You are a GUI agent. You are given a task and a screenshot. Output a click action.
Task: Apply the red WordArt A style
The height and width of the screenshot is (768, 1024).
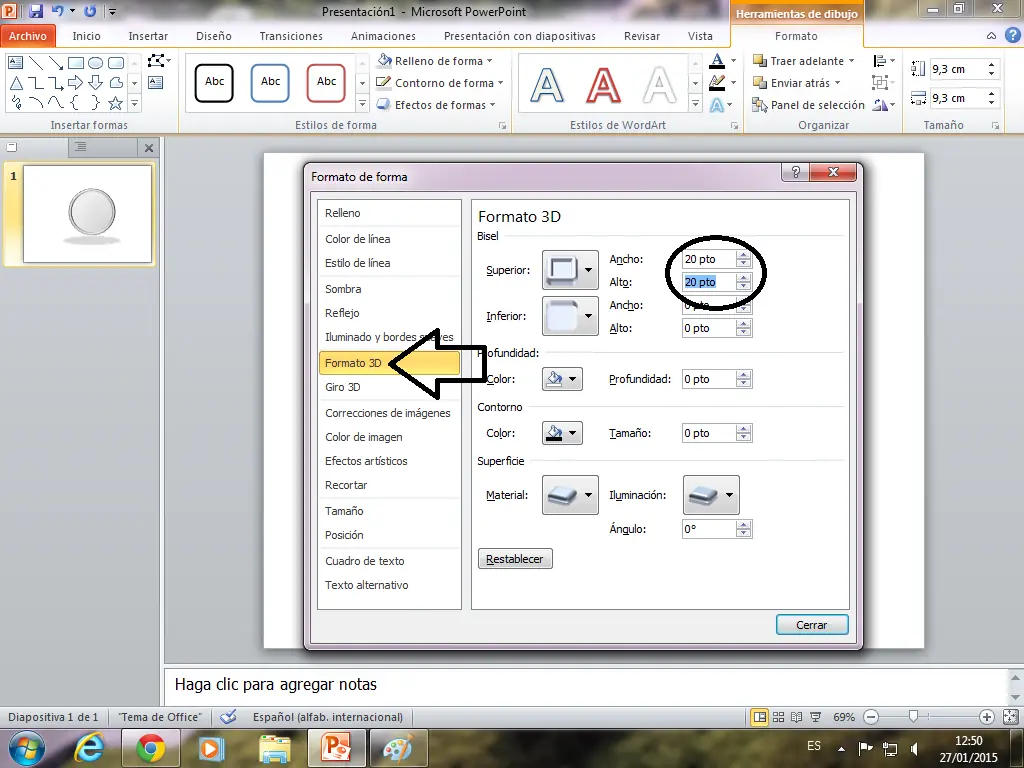point(603,85)
